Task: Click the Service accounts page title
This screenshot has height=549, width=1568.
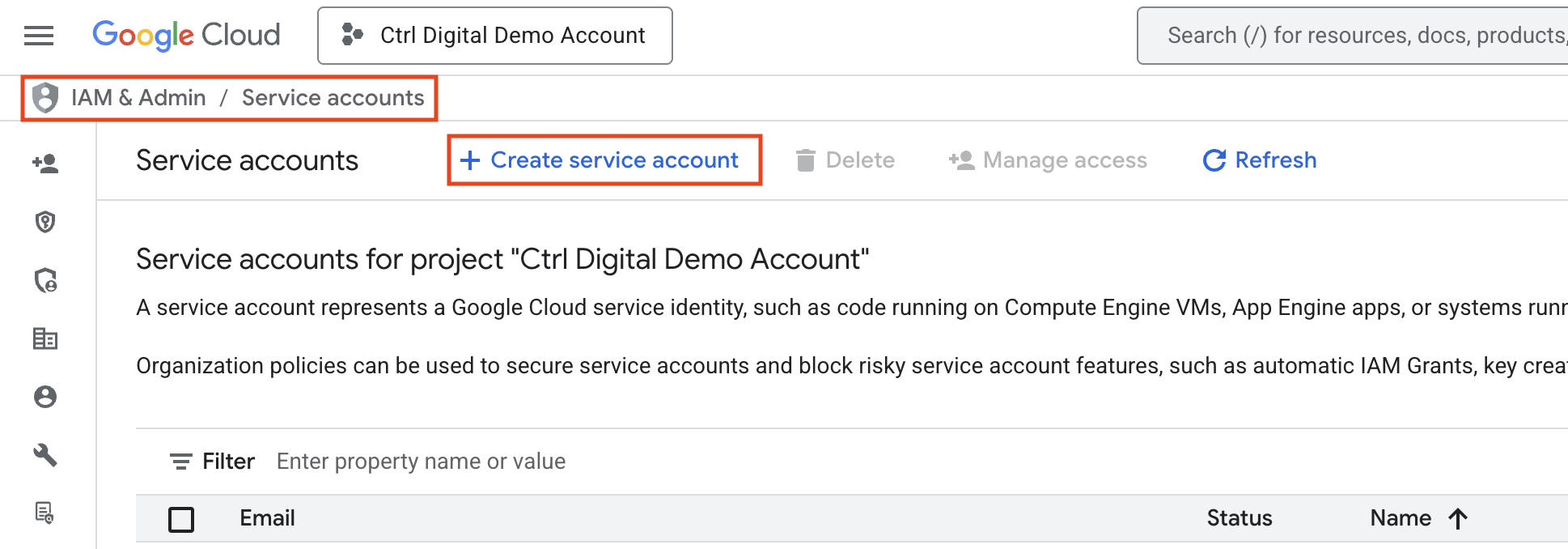Action: tap(247, 160)
